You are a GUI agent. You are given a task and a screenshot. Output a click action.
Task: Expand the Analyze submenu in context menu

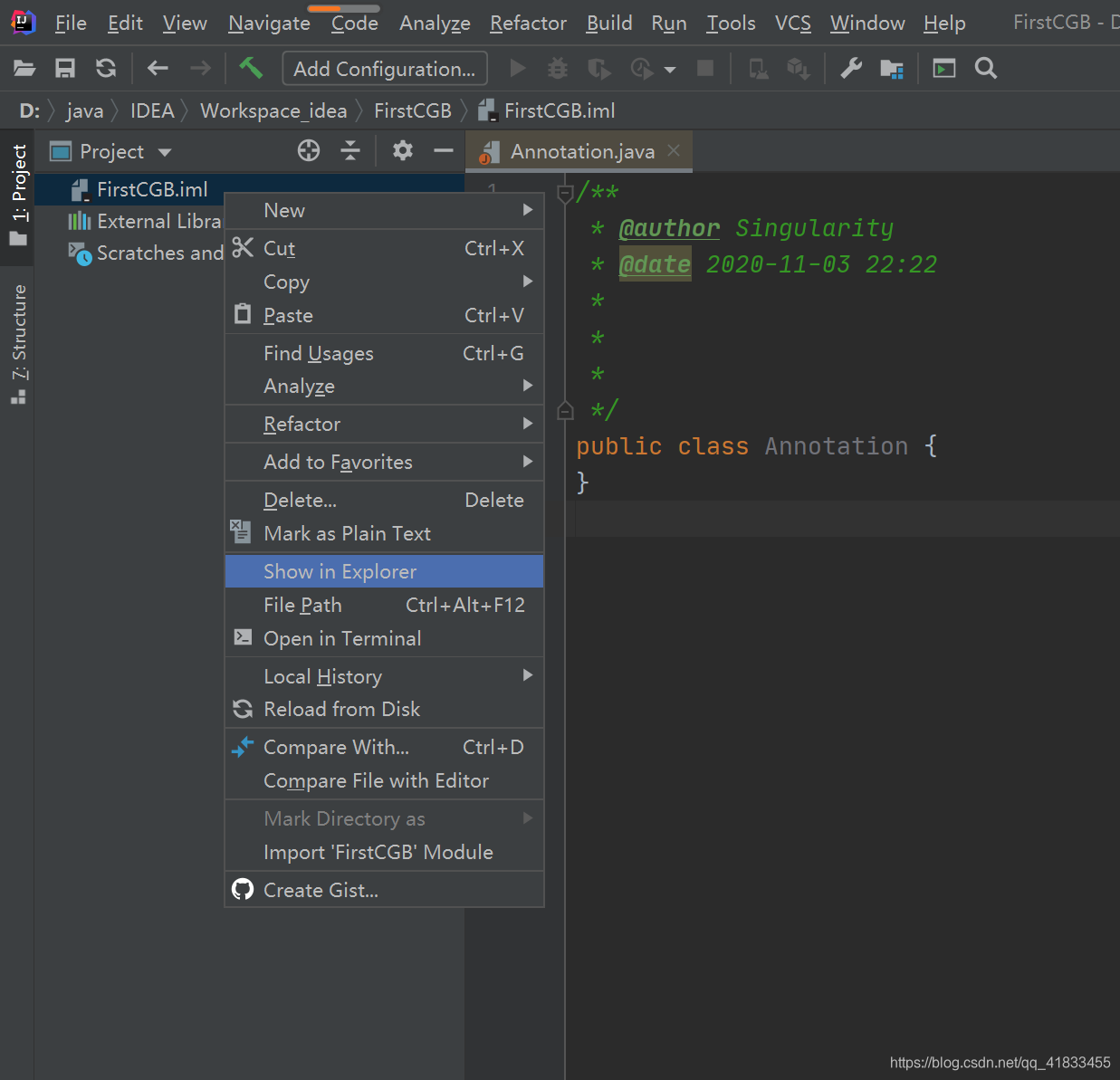[x=384, y=386]
